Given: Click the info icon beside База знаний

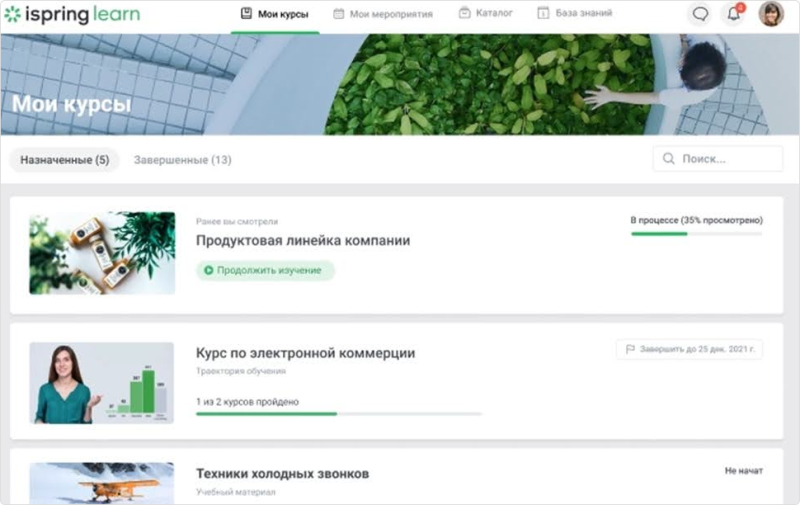Looking at the screenshot, I should (x=543, y=13).
